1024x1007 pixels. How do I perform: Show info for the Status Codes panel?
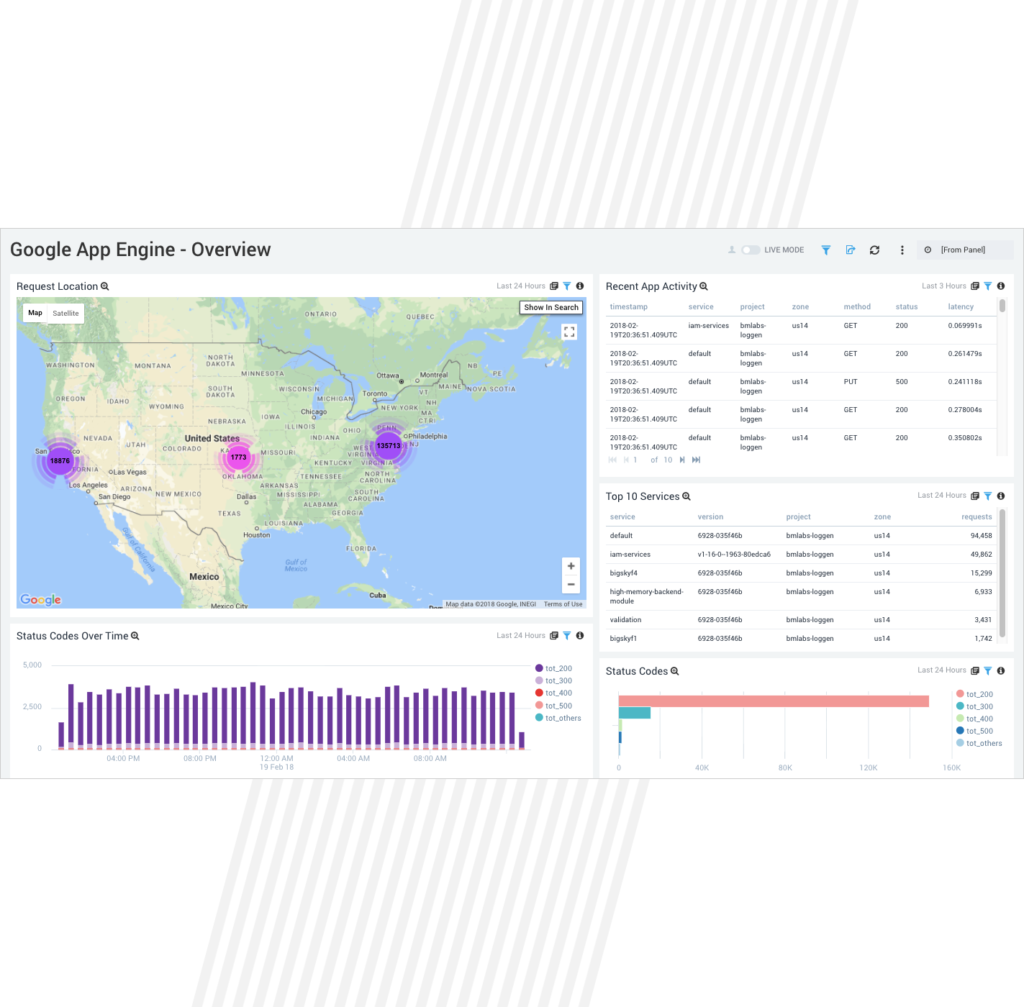(1000, 671)
